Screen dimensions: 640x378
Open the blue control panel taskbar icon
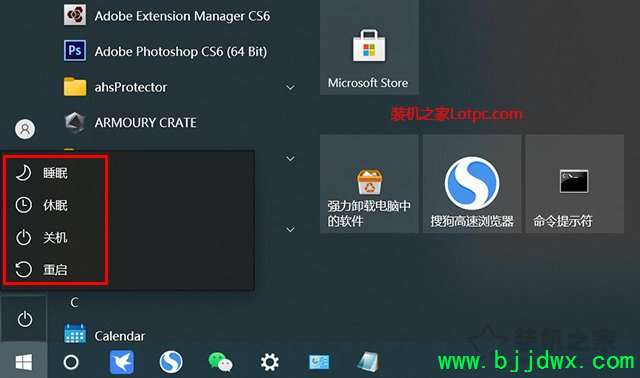tap(319, 362)
